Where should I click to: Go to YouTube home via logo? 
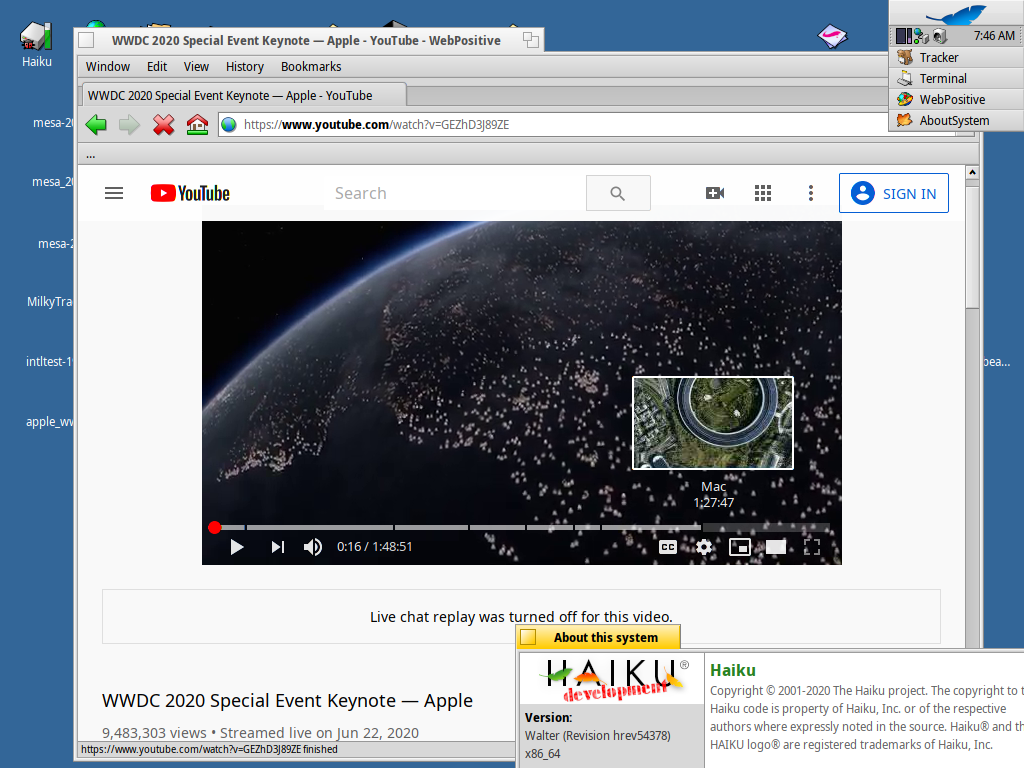coord(190,193)
